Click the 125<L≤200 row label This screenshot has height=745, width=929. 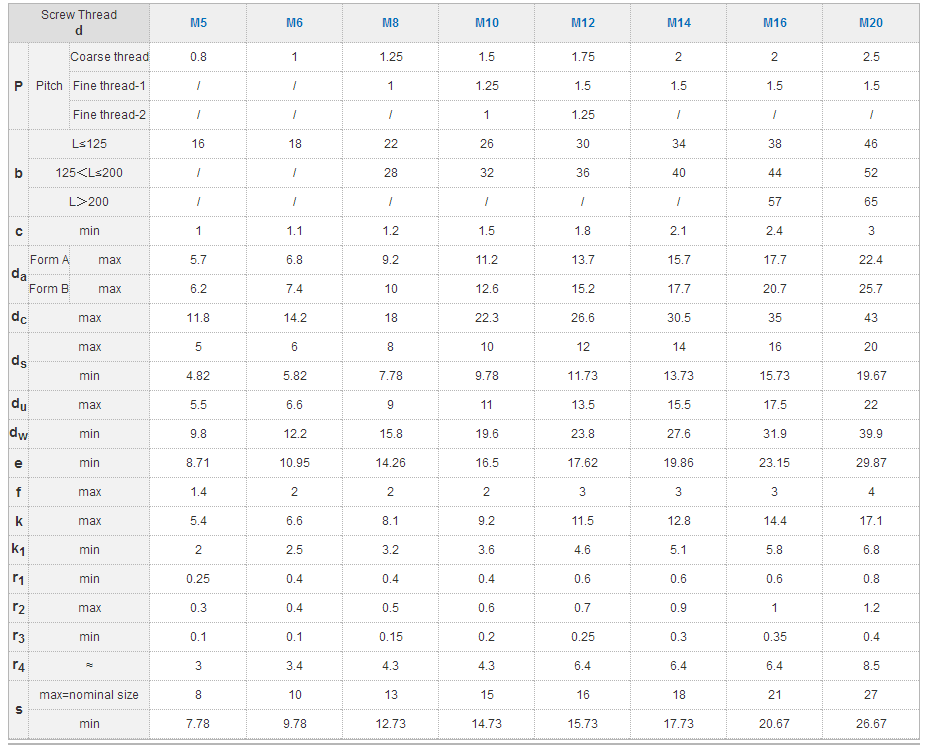[89, 173]
